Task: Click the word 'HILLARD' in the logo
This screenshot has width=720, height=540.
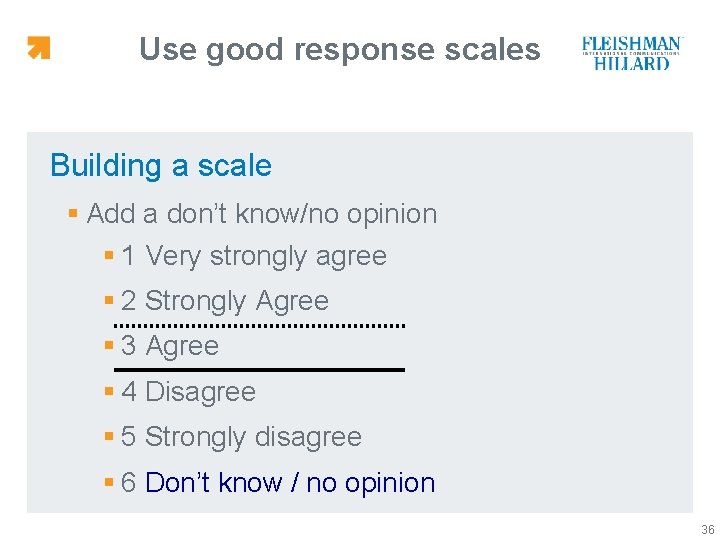Action: coord(632,62)
